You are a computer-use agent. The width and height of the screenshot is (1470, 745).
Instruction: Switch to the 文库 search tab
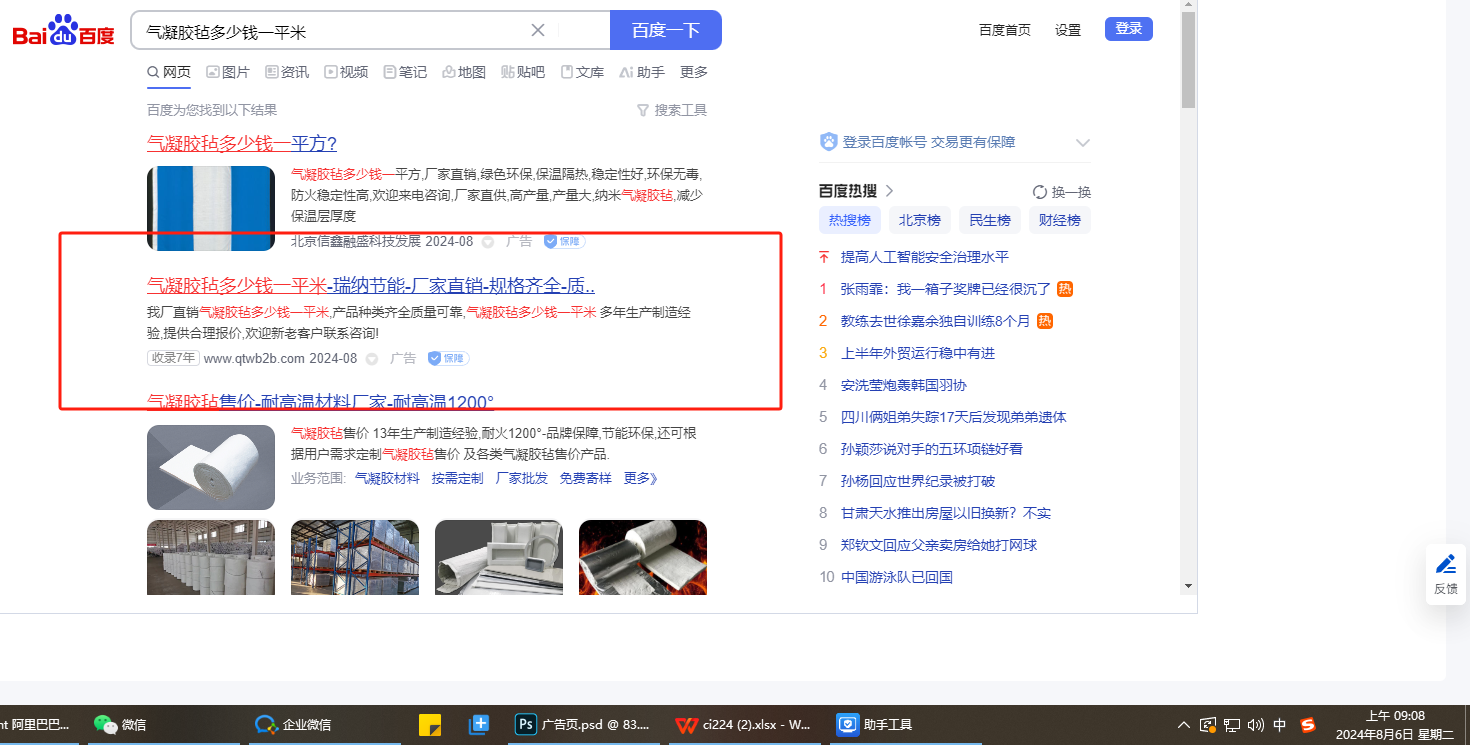pos(582,72)
